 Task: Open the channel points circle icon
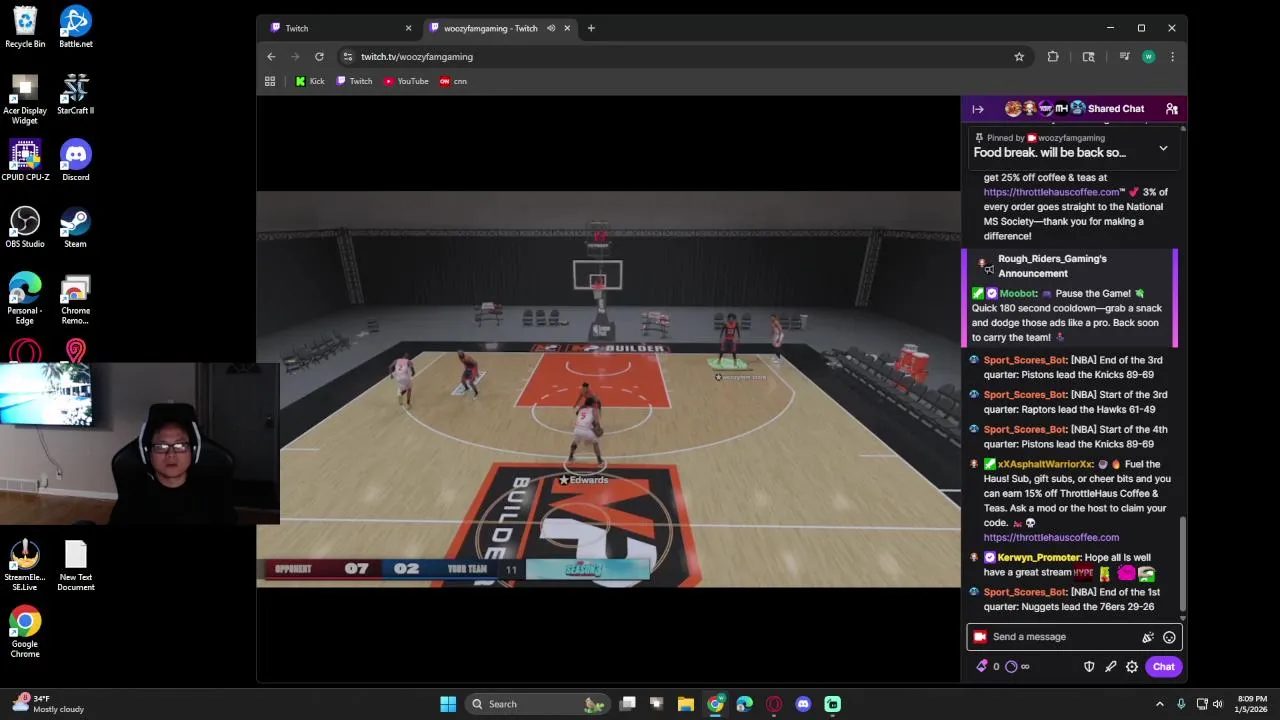point(1011,667)
